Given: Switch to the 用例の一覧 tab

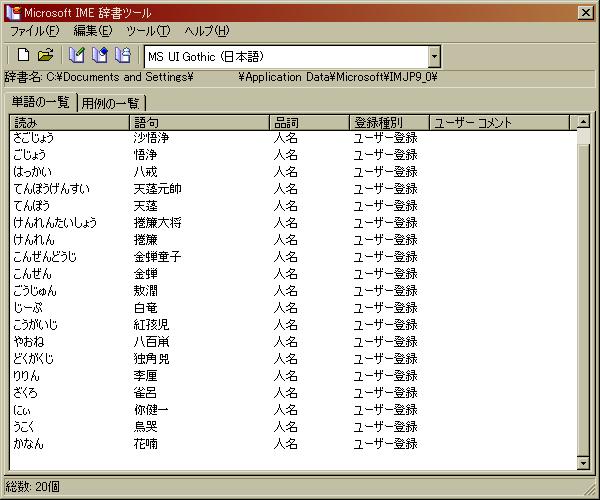Looking at the screenshot, I should coord(111,103).
